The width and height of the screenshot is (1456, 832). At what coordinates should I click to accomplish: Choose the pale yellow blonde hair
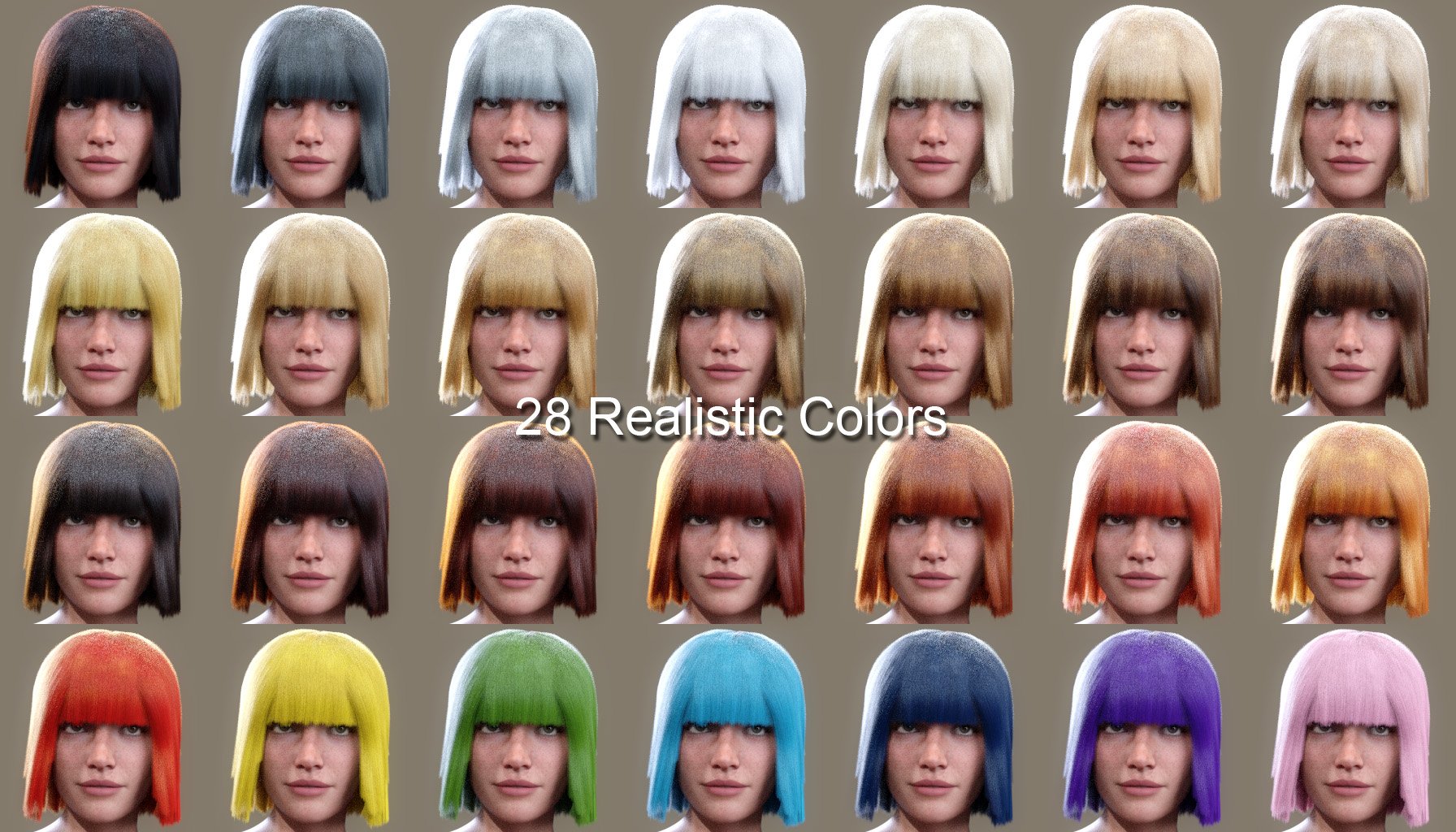point(104,317)
